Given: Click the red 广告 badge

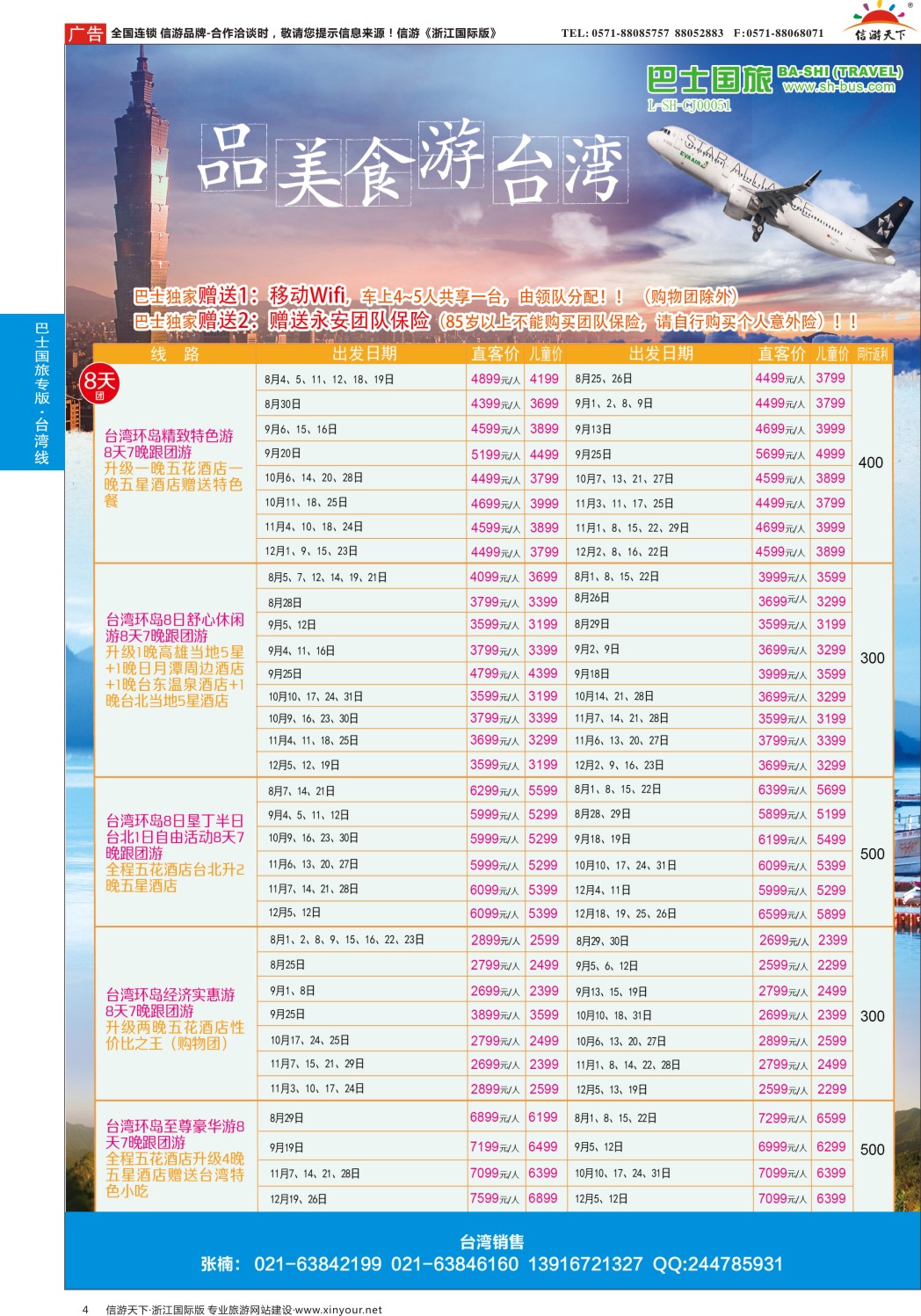Looking at the screenshot, I should click(x=85, y=33).
